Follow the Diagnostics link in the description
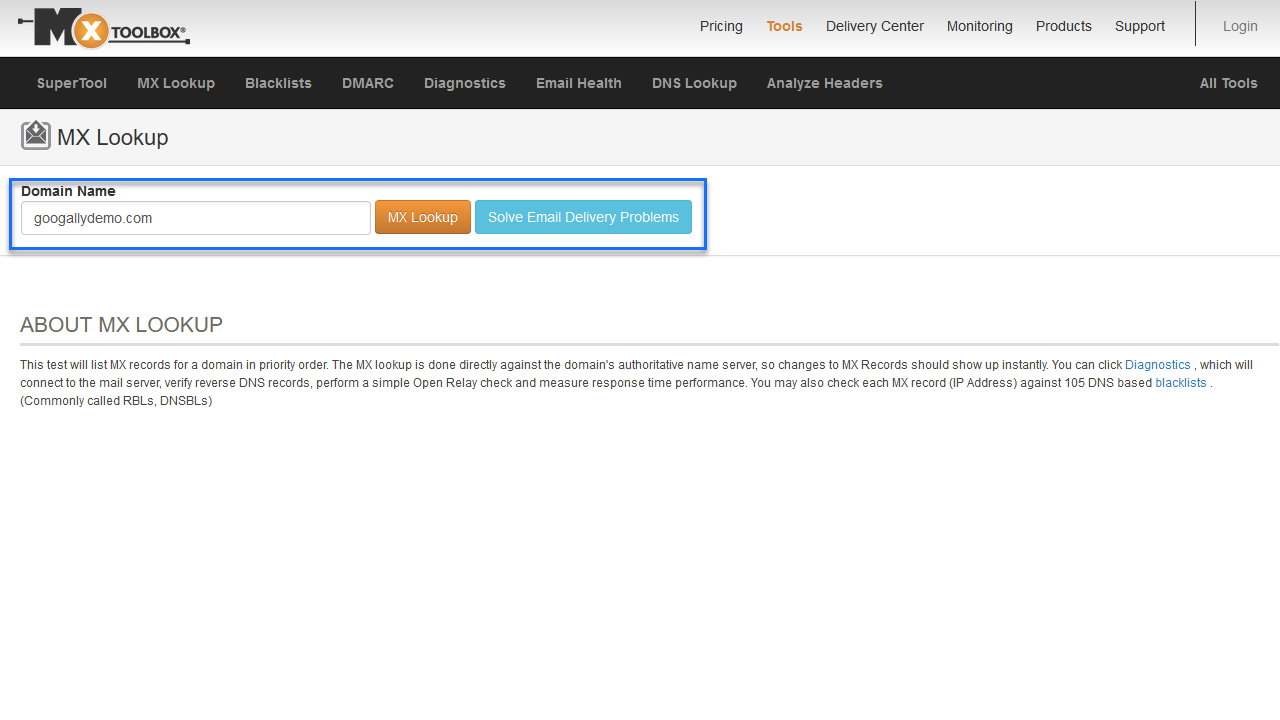Screen dimensions: 1280x720 (1158, 365)
